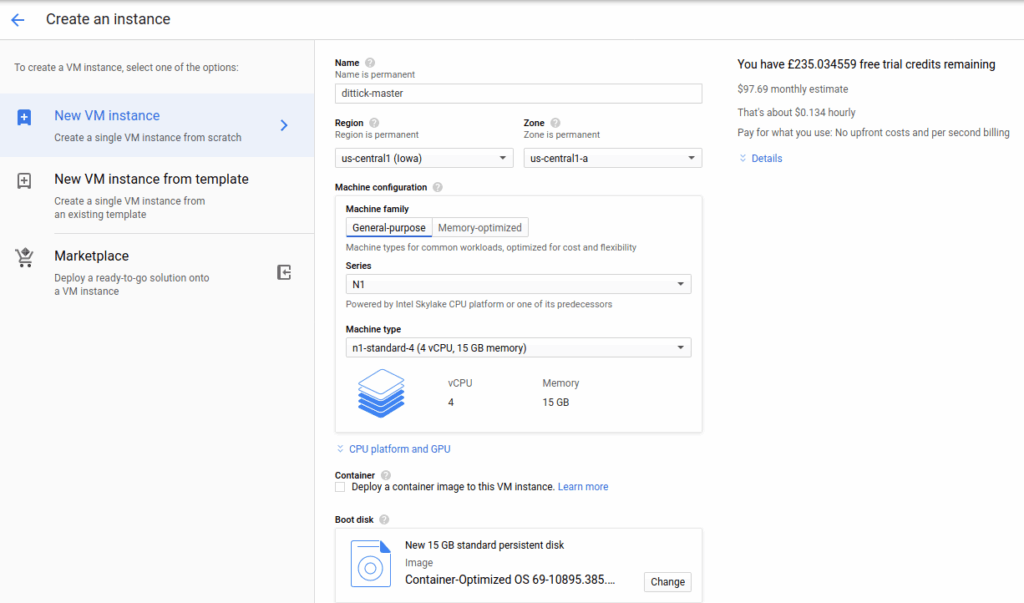This screenshot has width=1024, height=603.
Task: Go back using the back arrow
Action: coord(18,20)
